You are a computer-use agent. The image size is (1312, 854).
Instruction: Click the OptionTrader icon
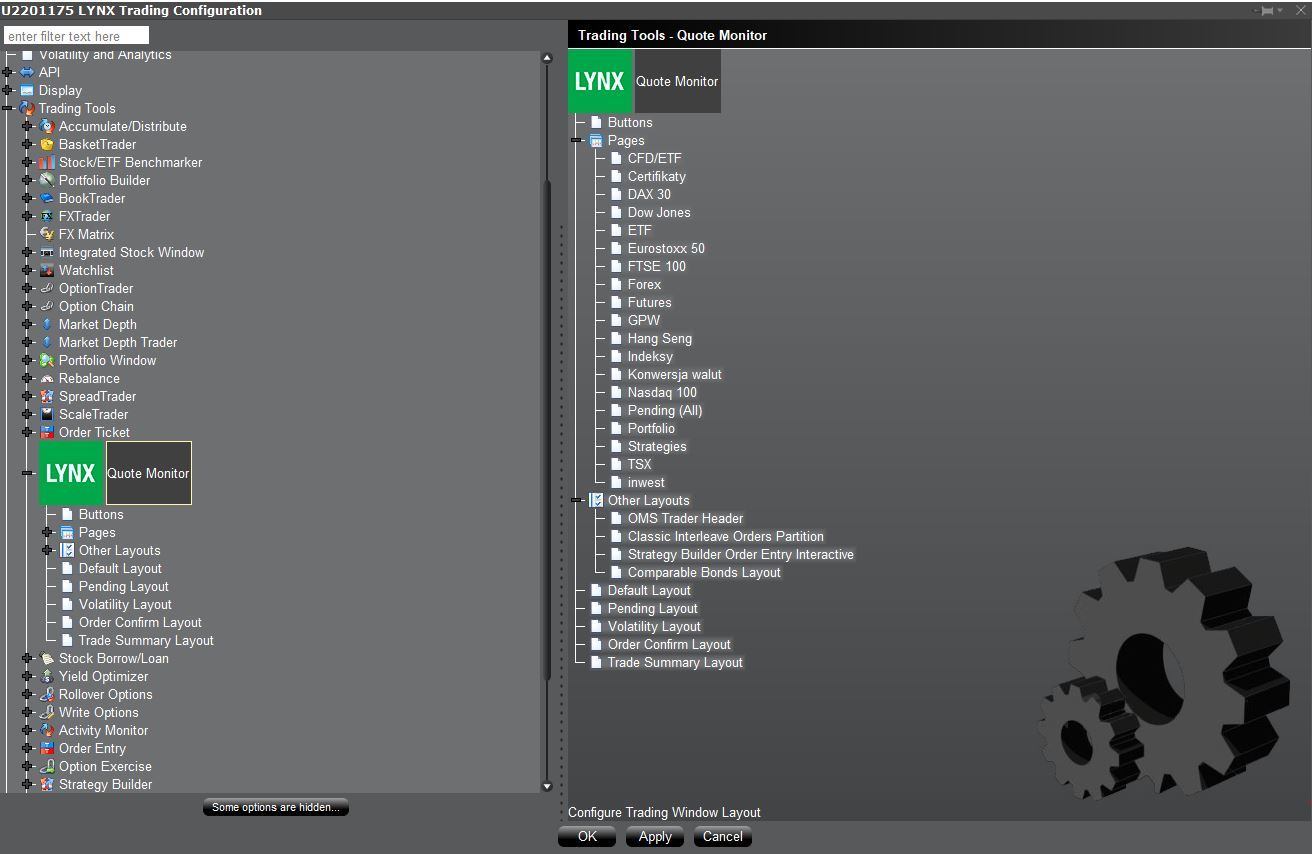46,288
